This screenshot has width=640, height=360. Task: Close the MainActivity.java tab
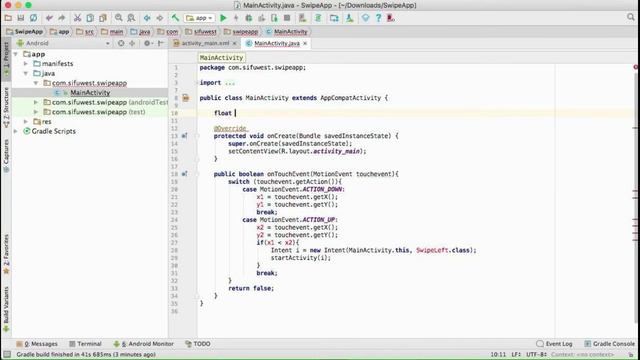point(305,43)
